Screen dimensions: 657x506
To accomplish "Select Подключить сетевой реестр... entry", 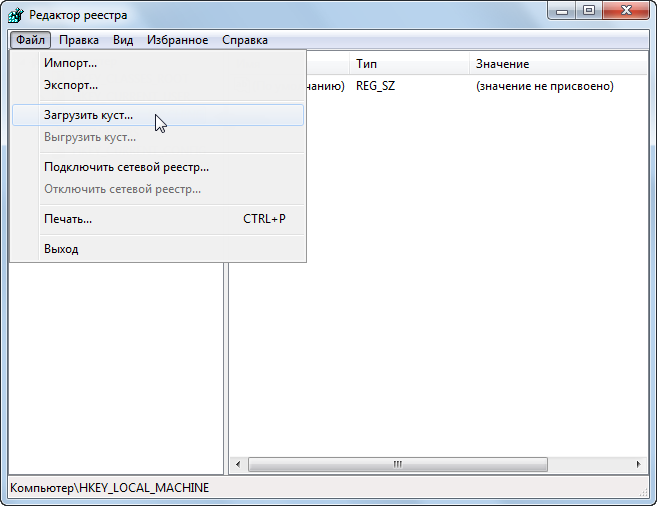I will coord(126,167).
